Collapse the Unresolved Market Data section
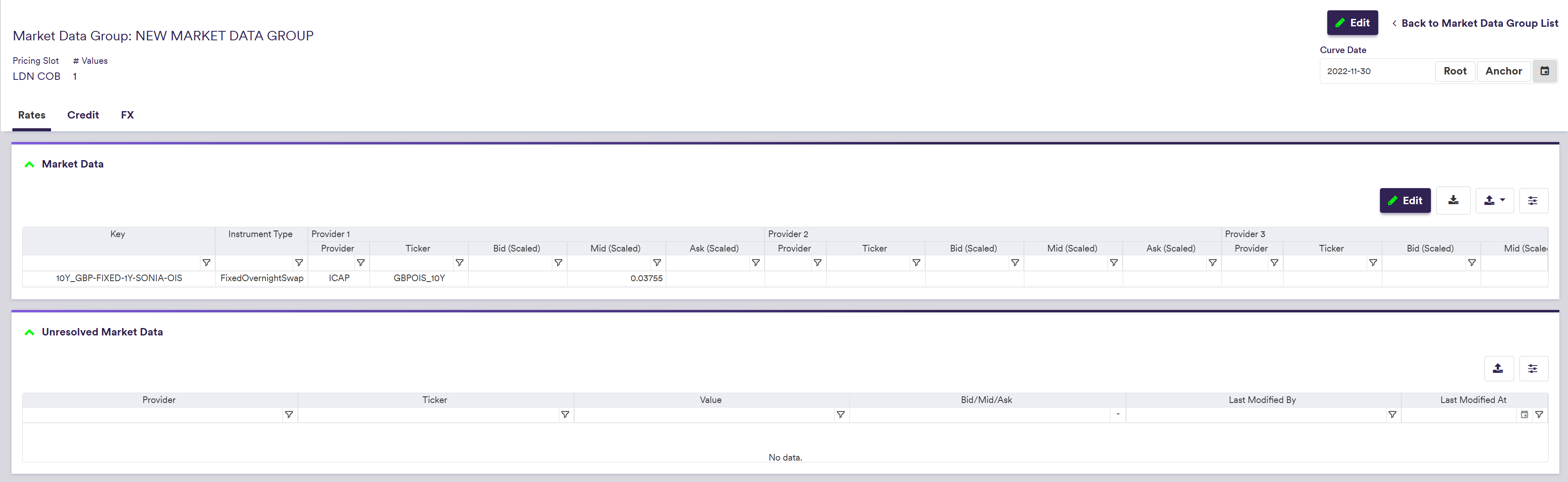The width and height of the screenshot is (1568, 482). [29, 332]
